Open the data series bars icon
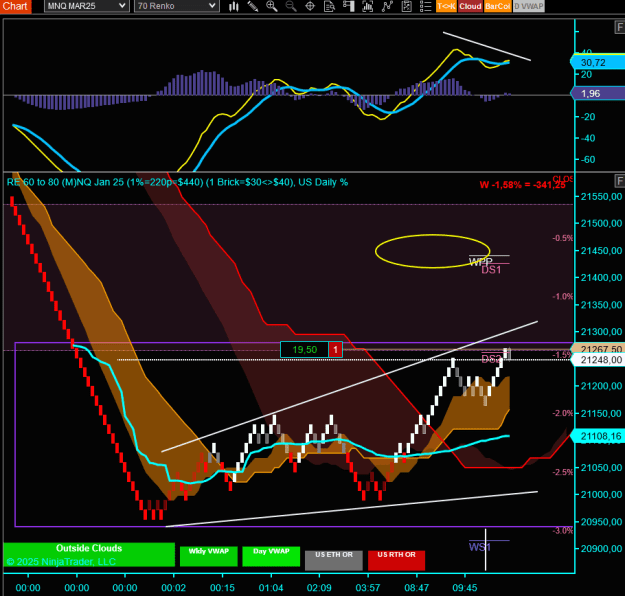The width and height of the screenshot is (625, 596). pyautogui.click(x=368, y=6)
